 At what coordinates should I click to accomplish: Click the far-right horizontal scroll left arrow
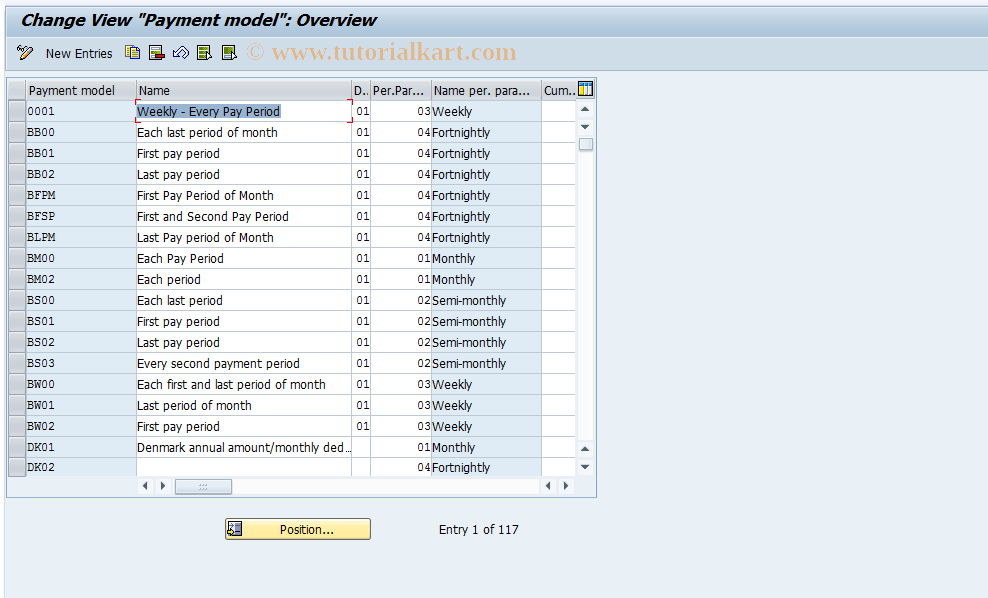pyautogui.click(x=548, y=486)
